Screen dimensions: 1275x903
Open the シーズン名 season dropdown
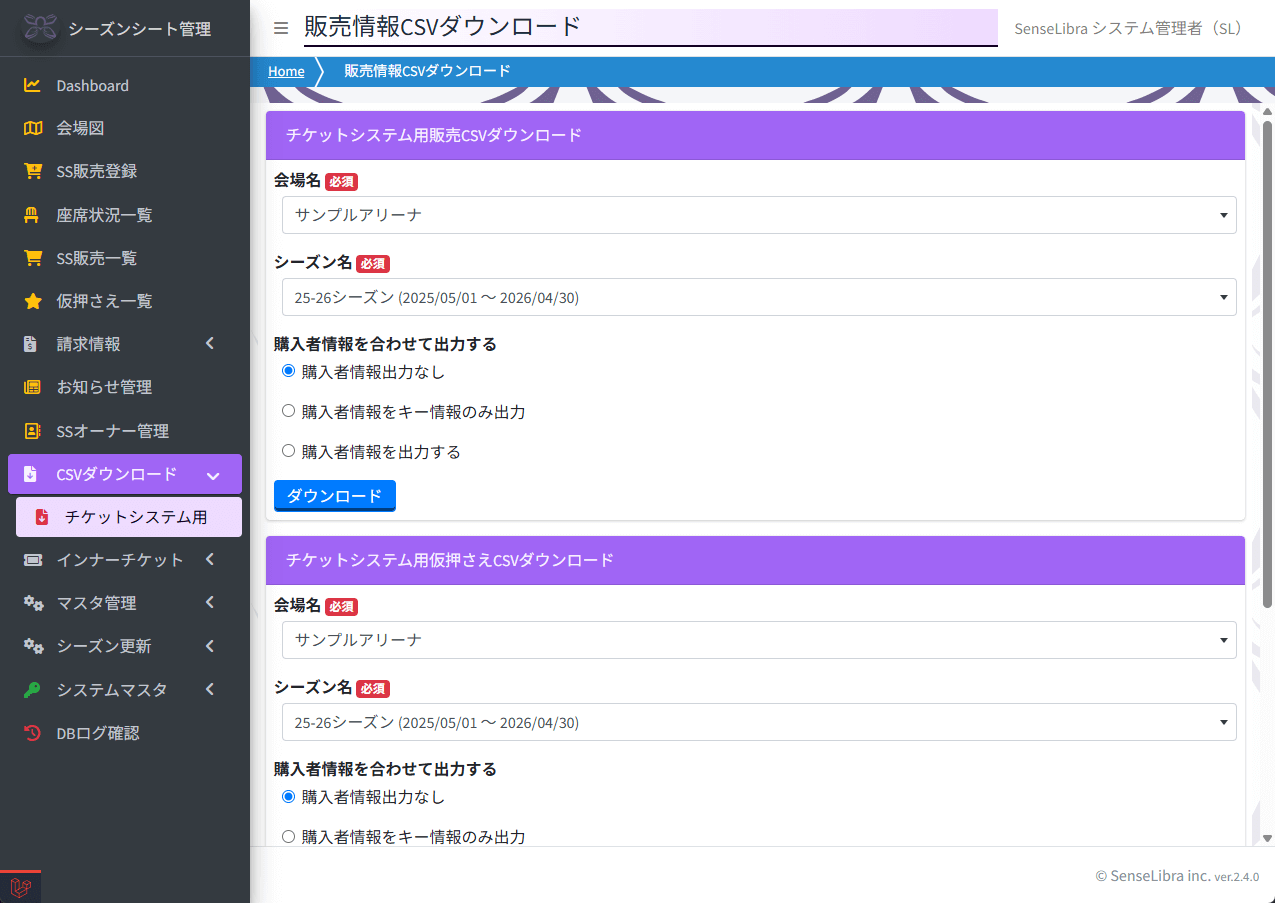(758, 296)
